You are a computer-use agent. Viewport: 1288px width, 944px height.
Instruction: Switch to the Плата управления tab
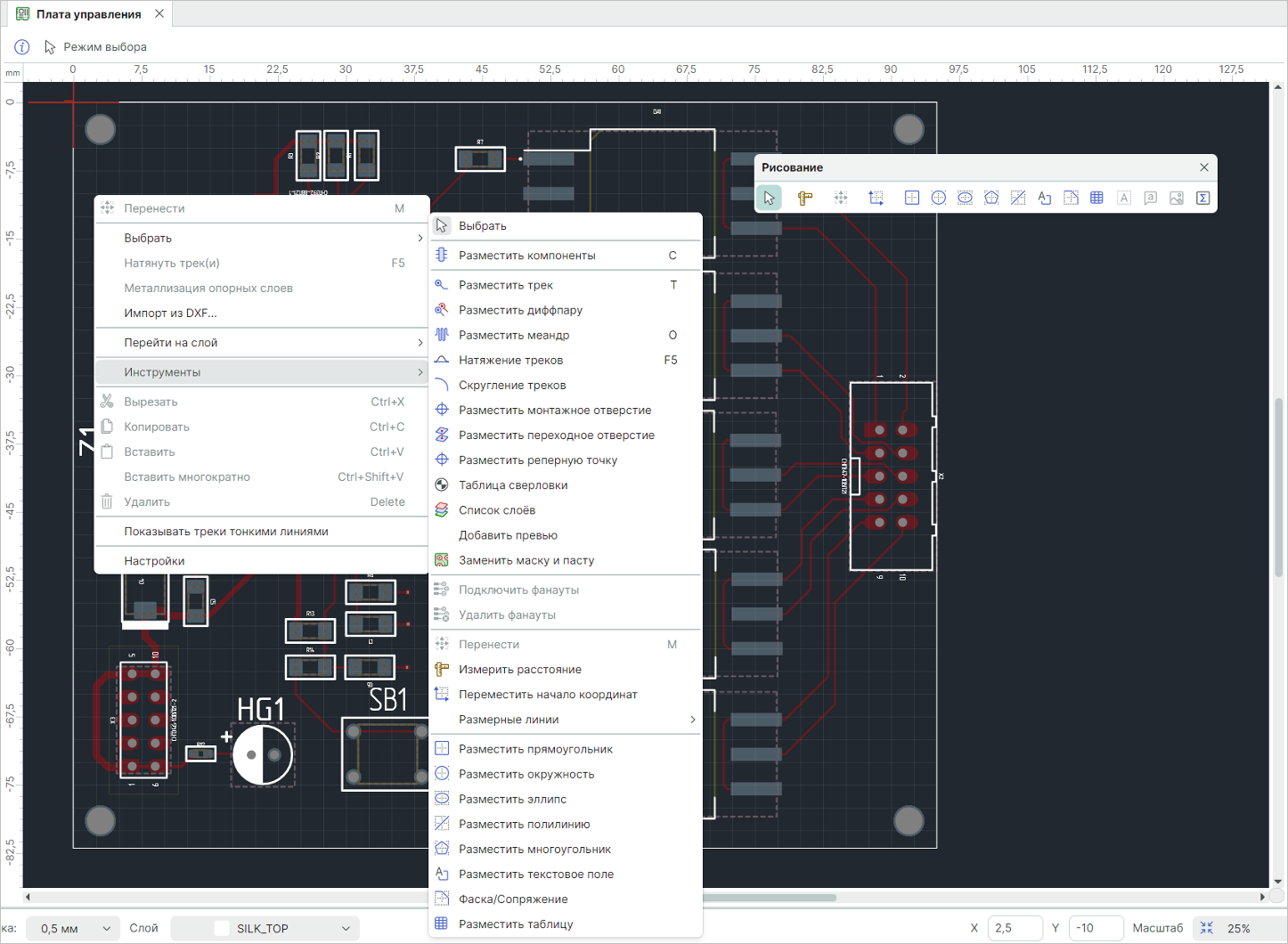[87, 14]
